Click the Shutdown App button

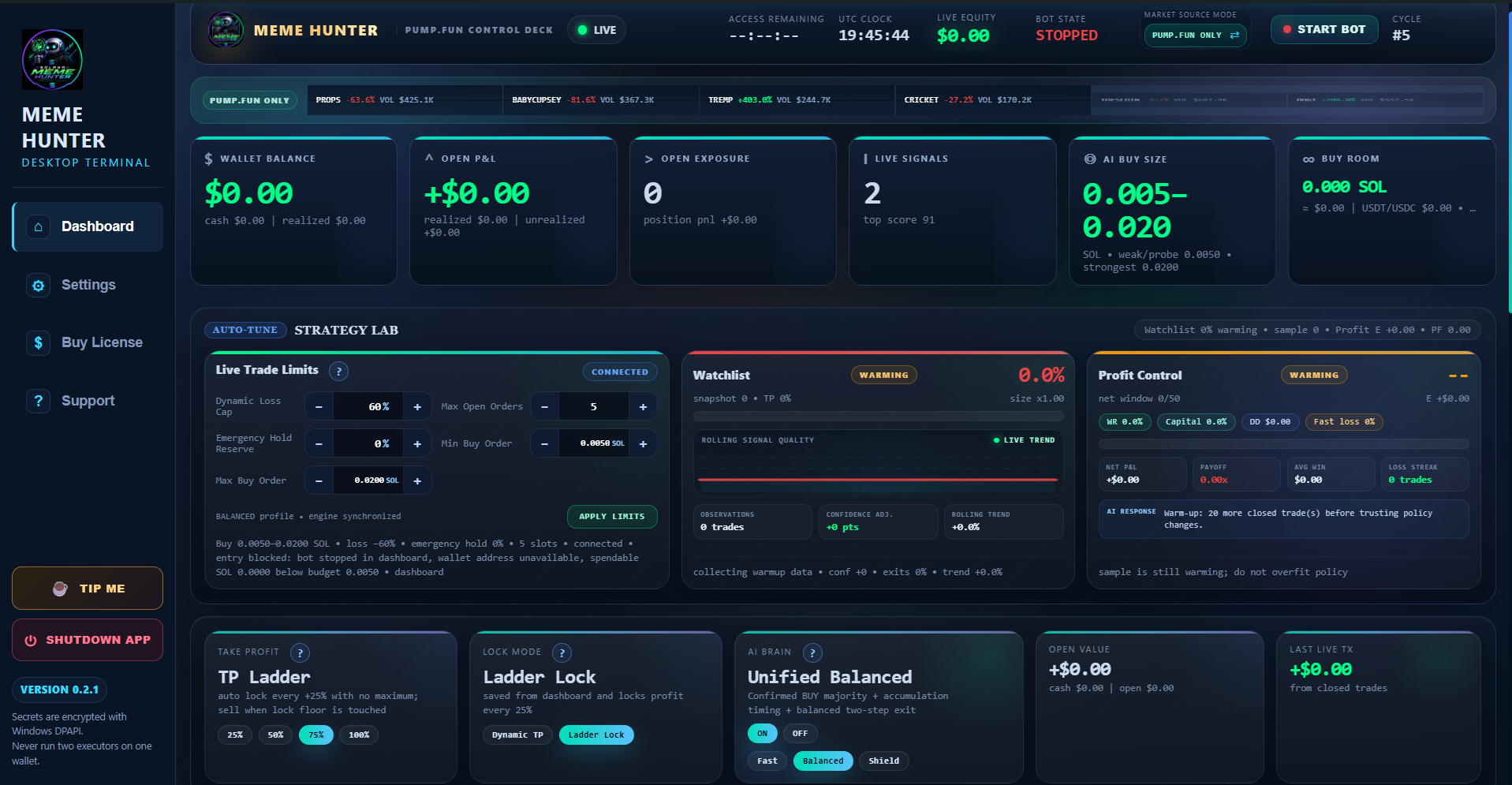88,640
